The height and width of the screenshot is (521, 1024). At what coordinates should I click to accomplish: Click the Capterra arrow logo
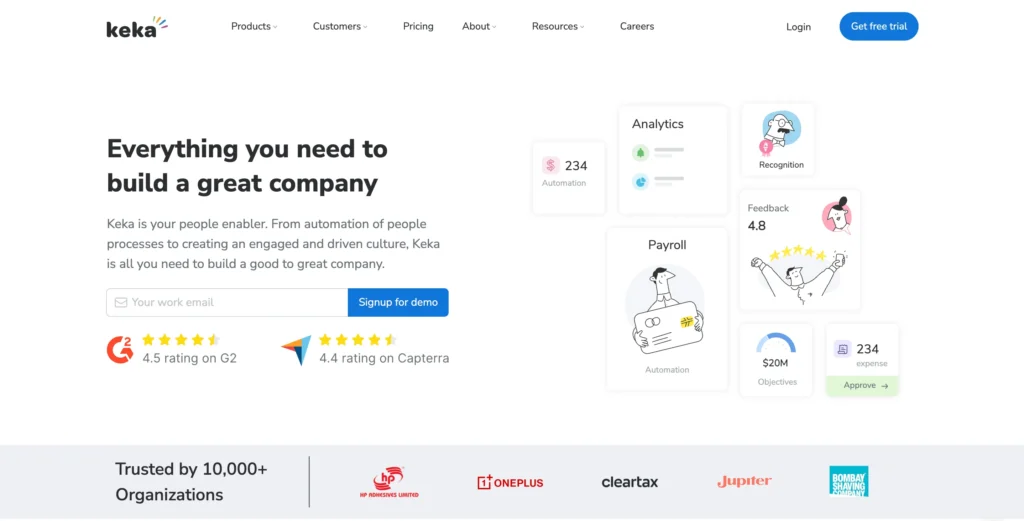tap(296, 351)
